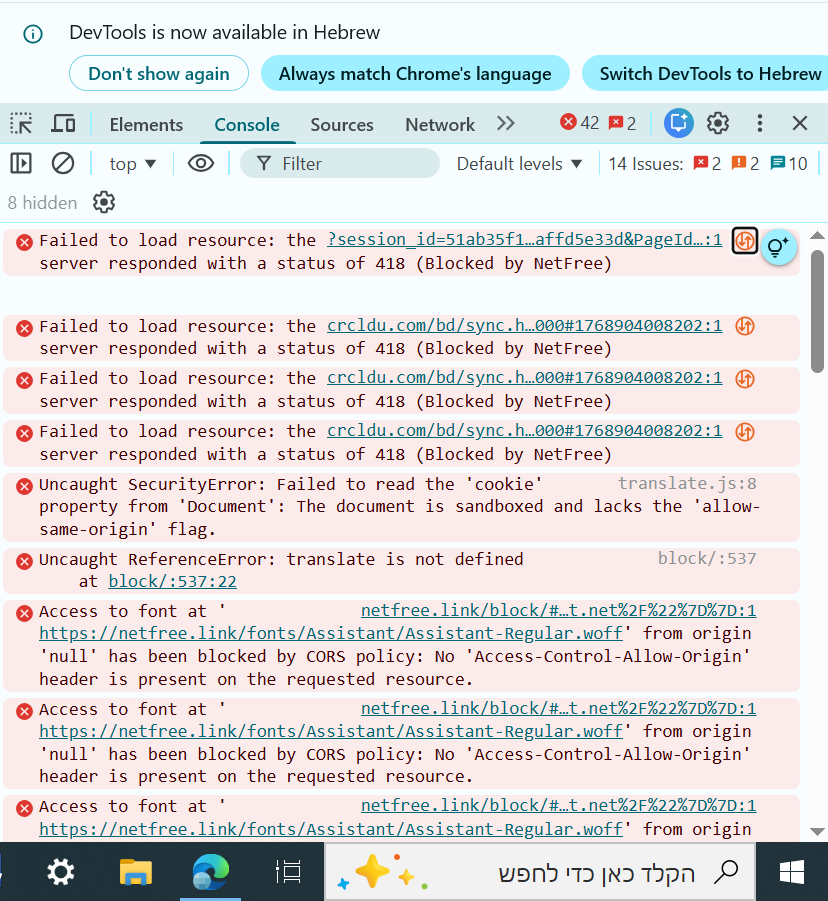Click Switch DevTools to Hebrew button
The height and width of the screenshot is (901, 828).
tap(710, 74)
